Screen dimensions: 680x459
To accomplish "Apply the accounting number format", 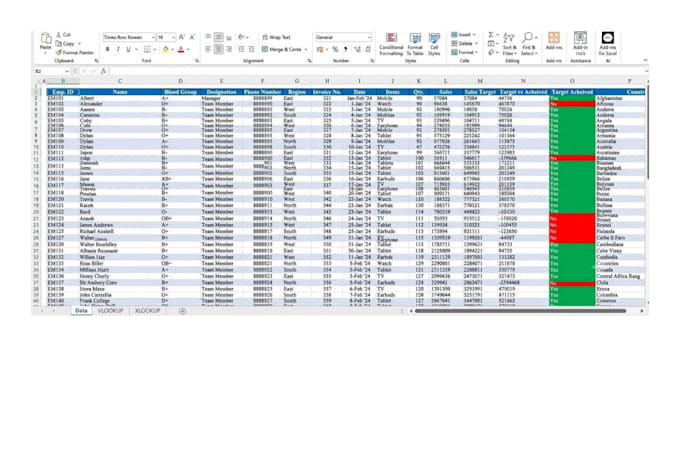I will point(320,49).
